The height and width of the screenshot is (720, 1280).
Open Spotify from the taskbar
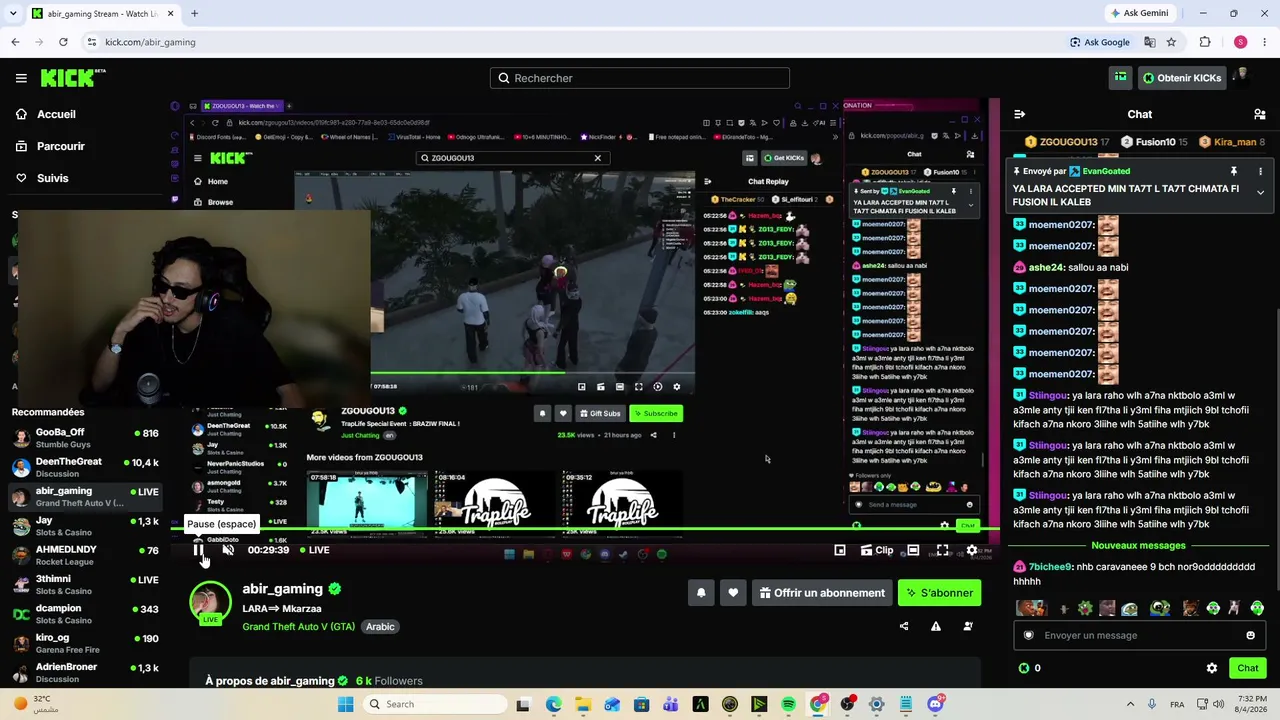[x=788, y=704]
